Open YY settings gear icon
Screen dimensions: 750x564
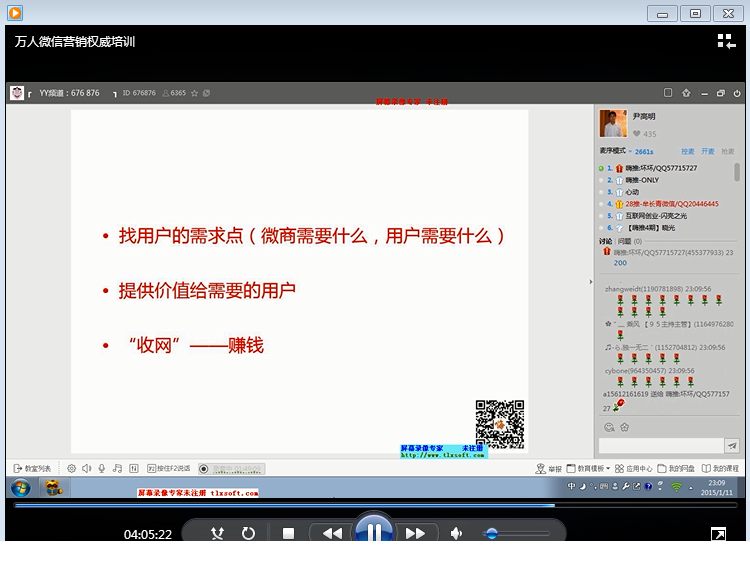point(71,468)
